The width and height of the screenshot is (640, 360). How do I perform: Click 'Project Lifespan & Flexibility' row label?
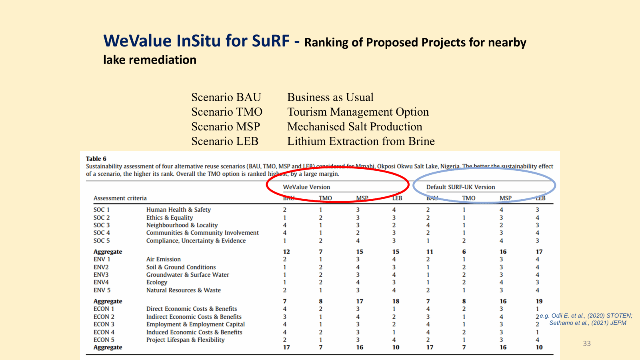point(185,340)
